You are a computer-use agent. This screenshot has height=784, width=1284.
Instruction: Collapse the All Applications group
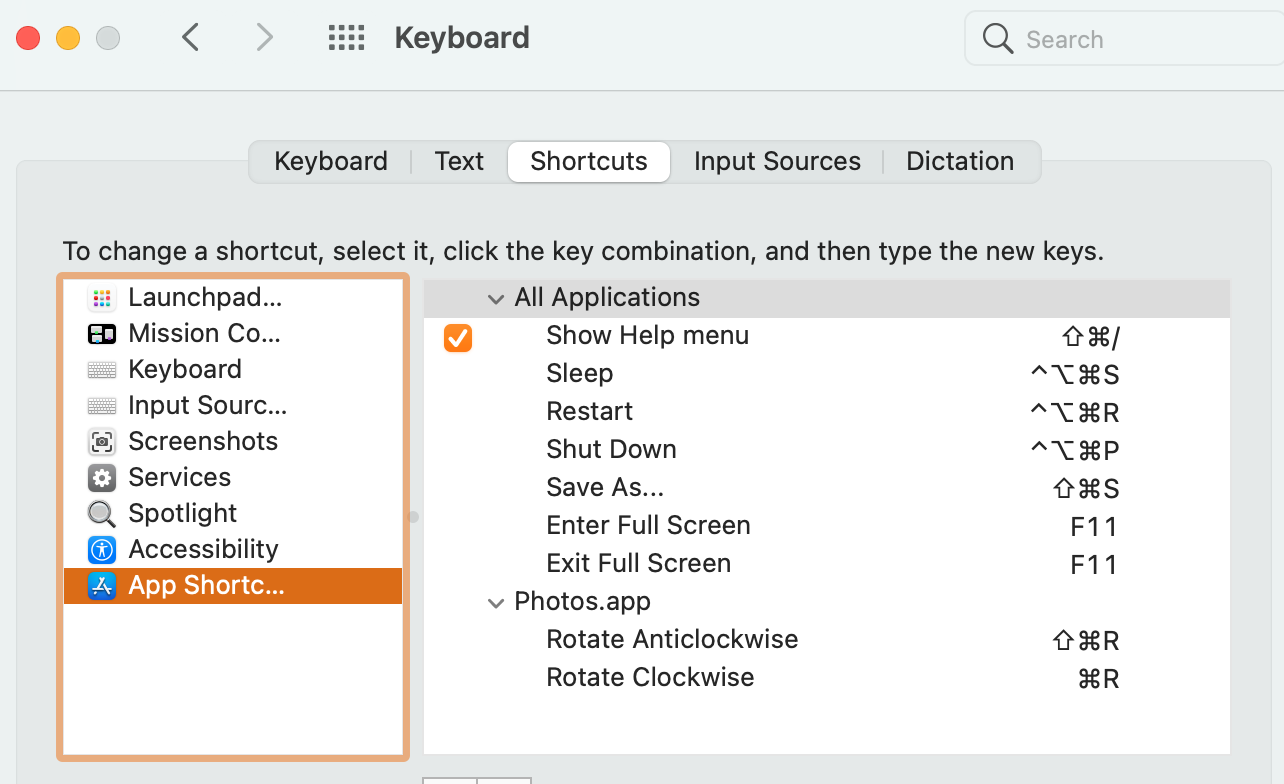pyautogui.click(x=495, y=298)
